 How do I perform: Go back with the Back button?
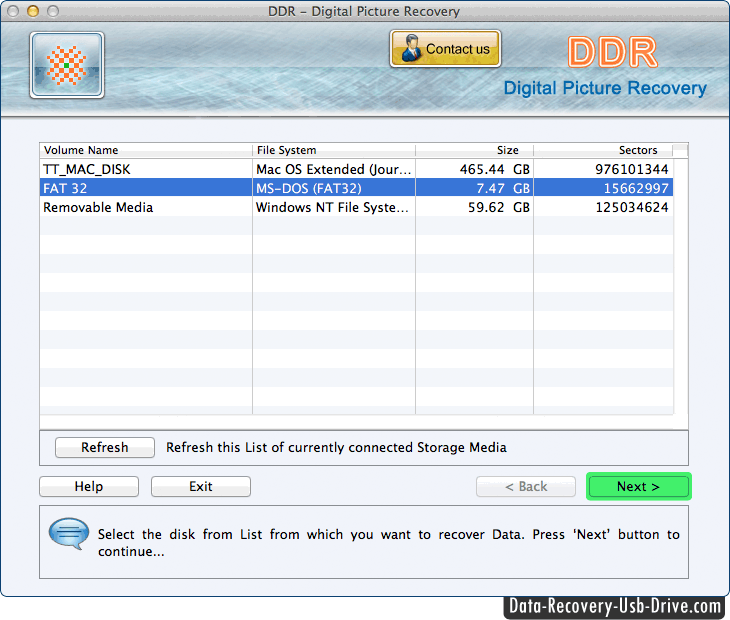[526, 486]
